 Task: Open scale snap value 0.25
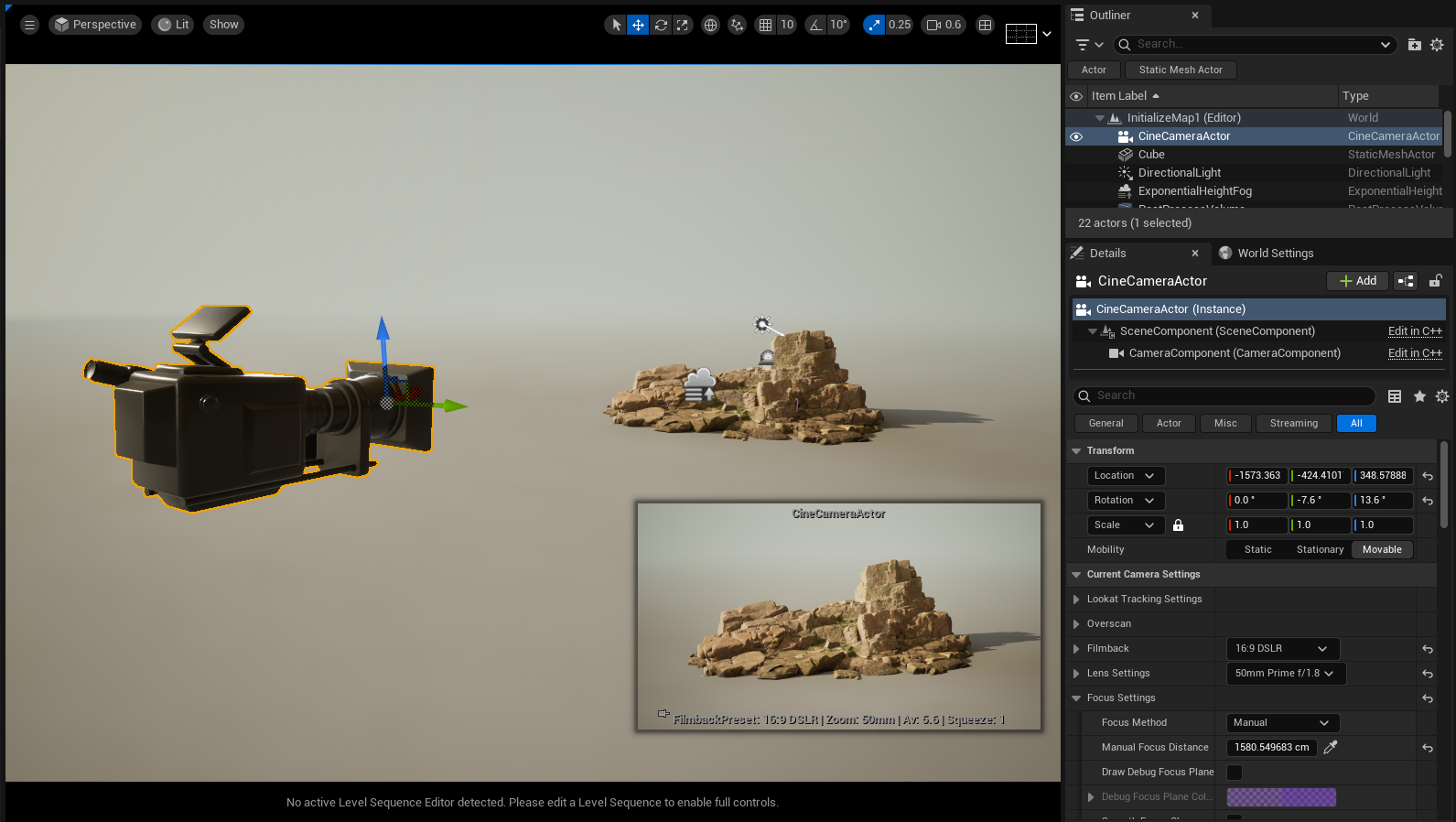click(899, 25)
